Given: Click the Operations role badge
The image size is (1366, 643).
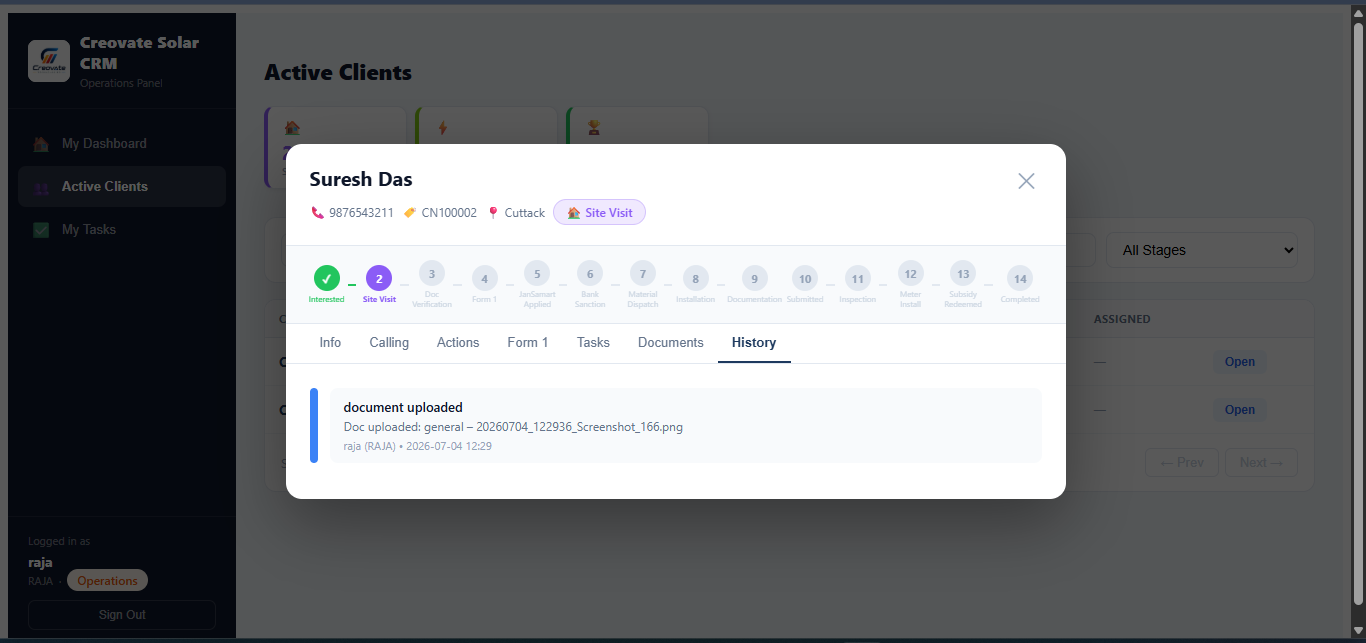Looking at the screenshot, I should [107, 581].
